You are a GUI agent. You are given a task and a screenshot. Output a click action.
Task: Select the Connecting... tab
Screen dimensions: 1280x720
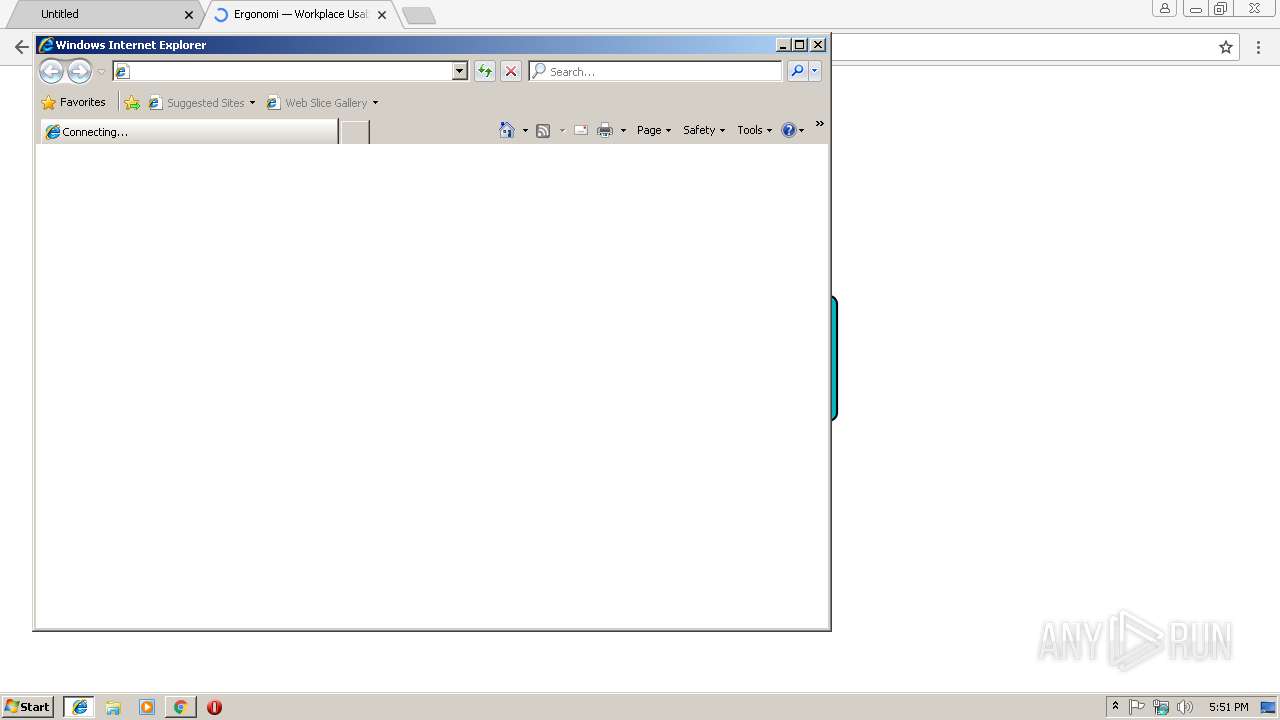pos(189,132)
